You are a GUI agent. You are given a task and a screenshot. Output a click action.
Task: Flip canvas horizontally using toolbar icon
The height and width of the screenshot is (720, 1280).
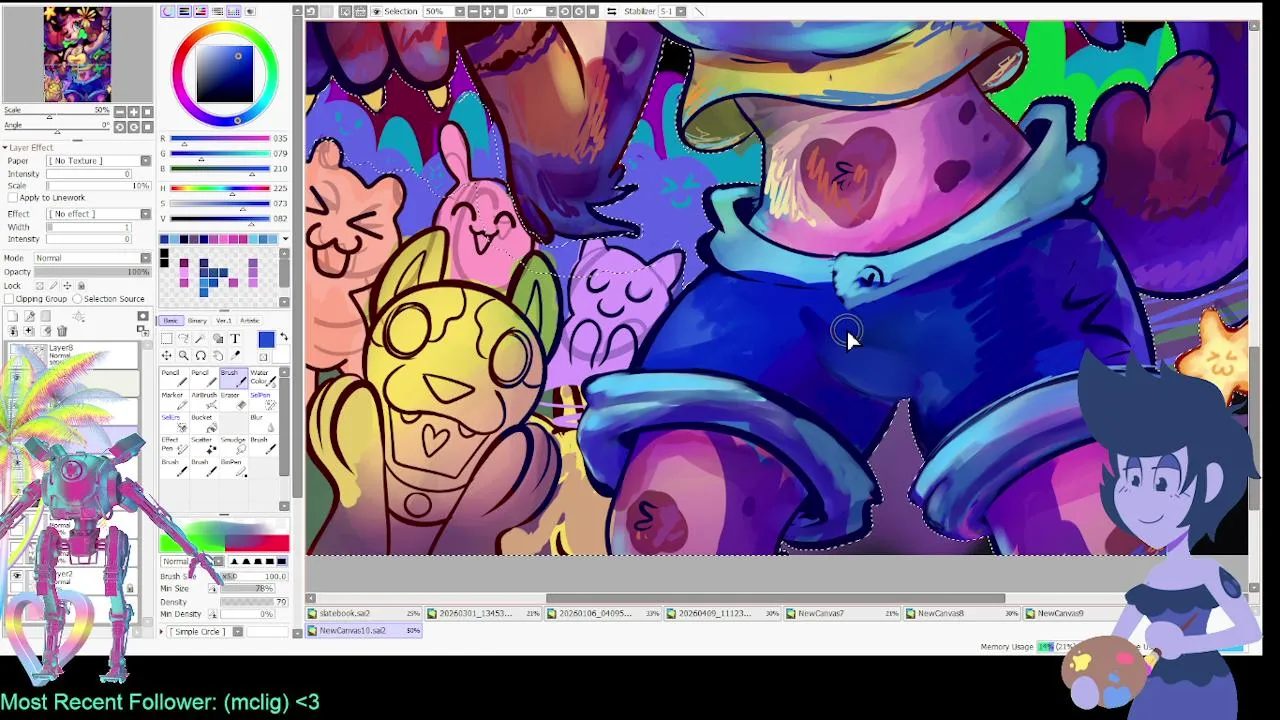(611, 11)
